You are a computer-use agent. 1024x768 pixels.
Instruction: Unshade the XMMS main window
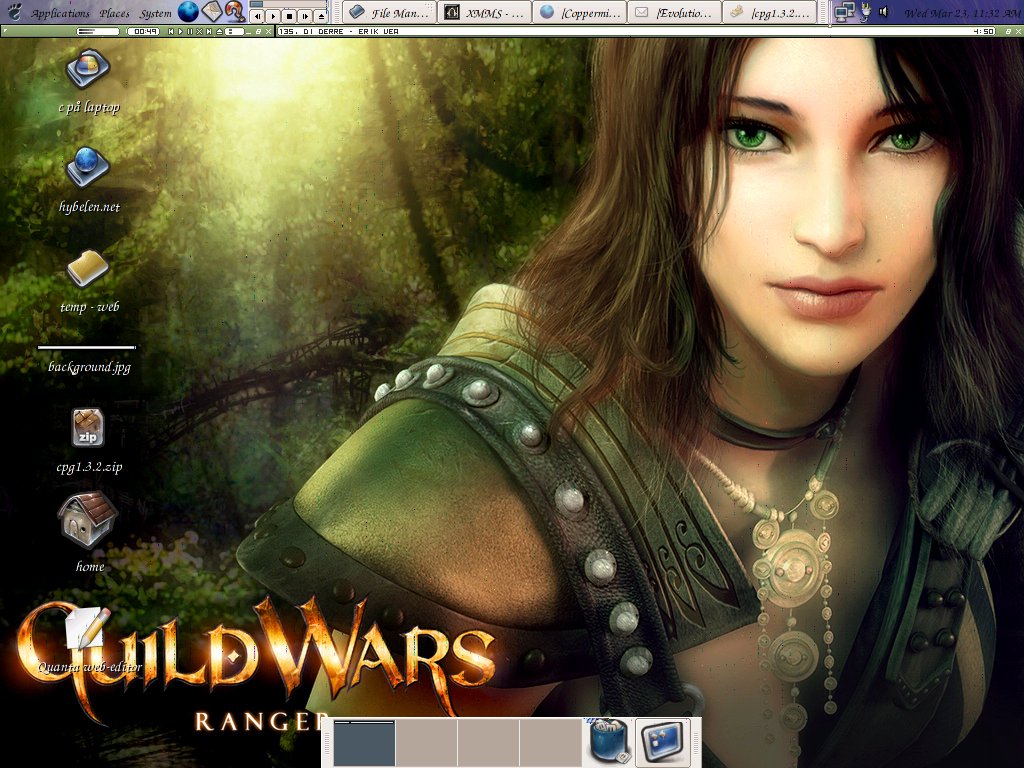tap(258, 31)
